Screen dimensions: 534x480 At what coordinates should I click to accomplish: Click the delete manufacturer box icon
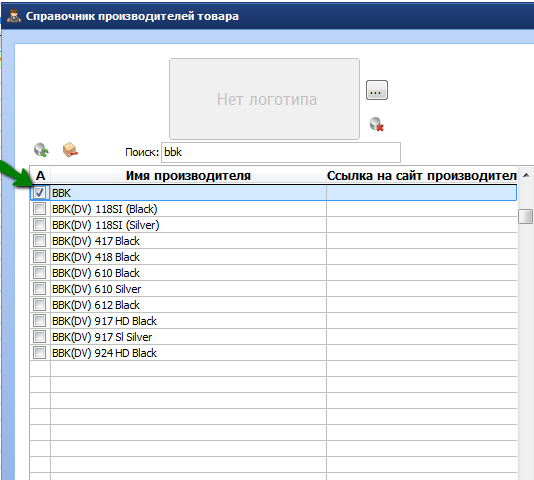(x=70, y=150)
